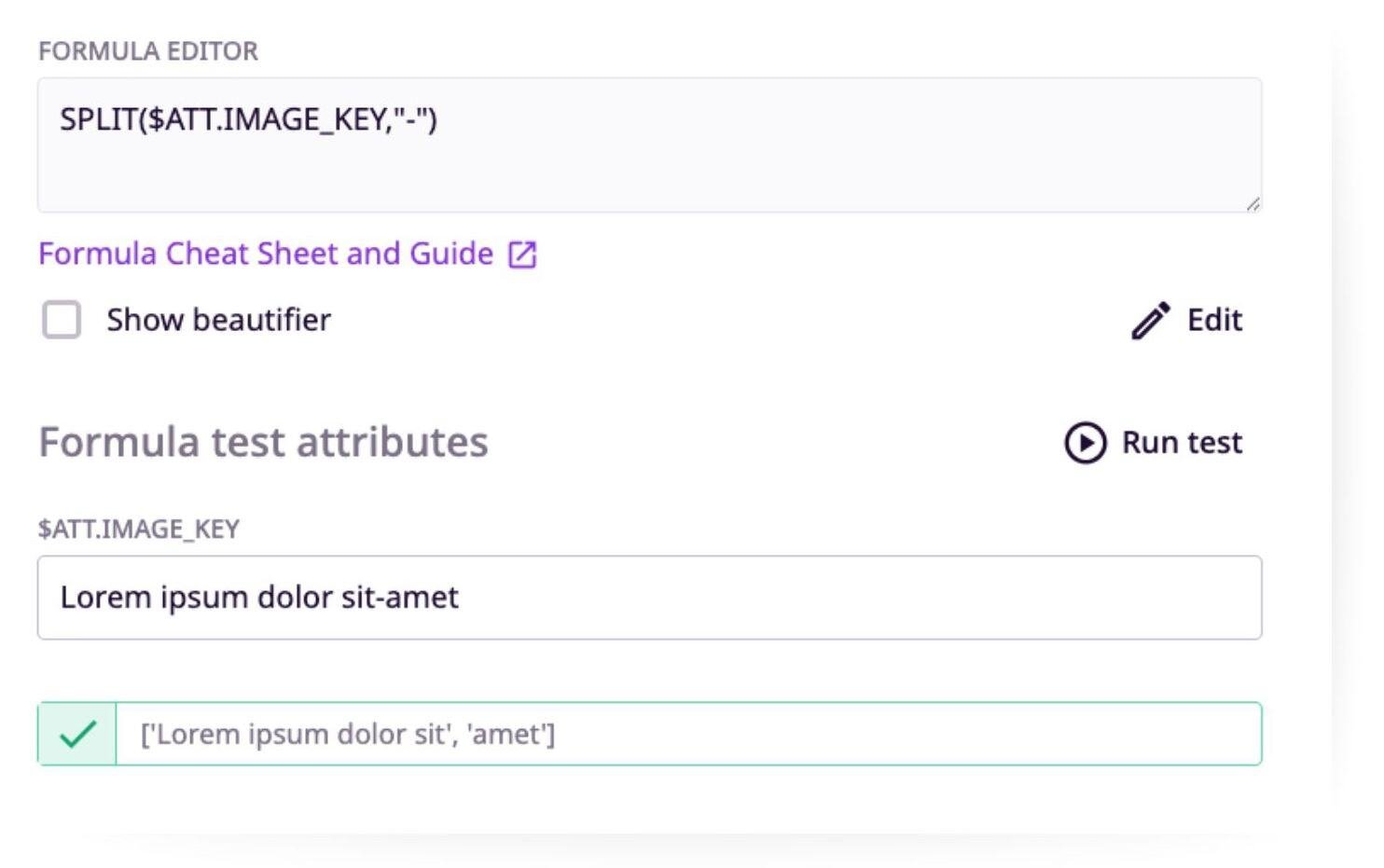The height and width of the screenshot is (868, 1384).
Task: Click the green checkmark result icon
Action: click(77, 735)
